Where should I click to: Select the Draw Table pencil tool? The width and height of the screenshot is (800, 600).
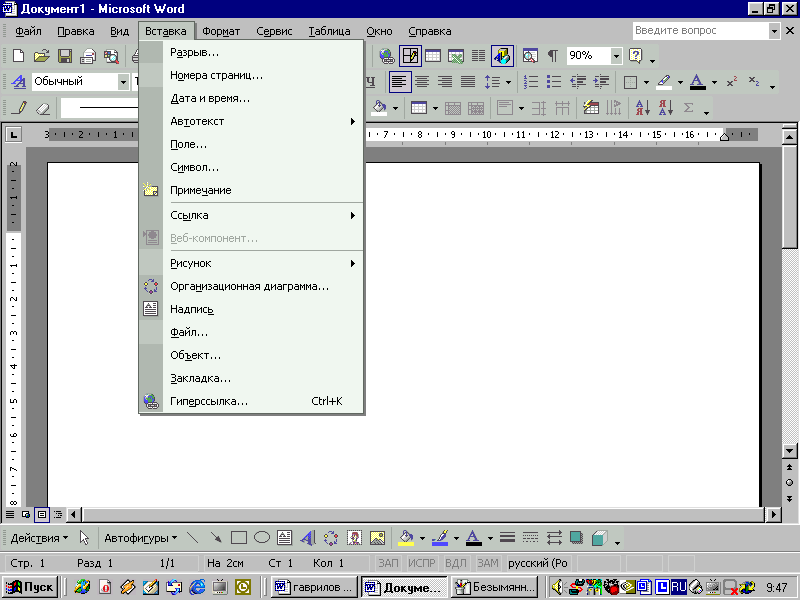19,108
